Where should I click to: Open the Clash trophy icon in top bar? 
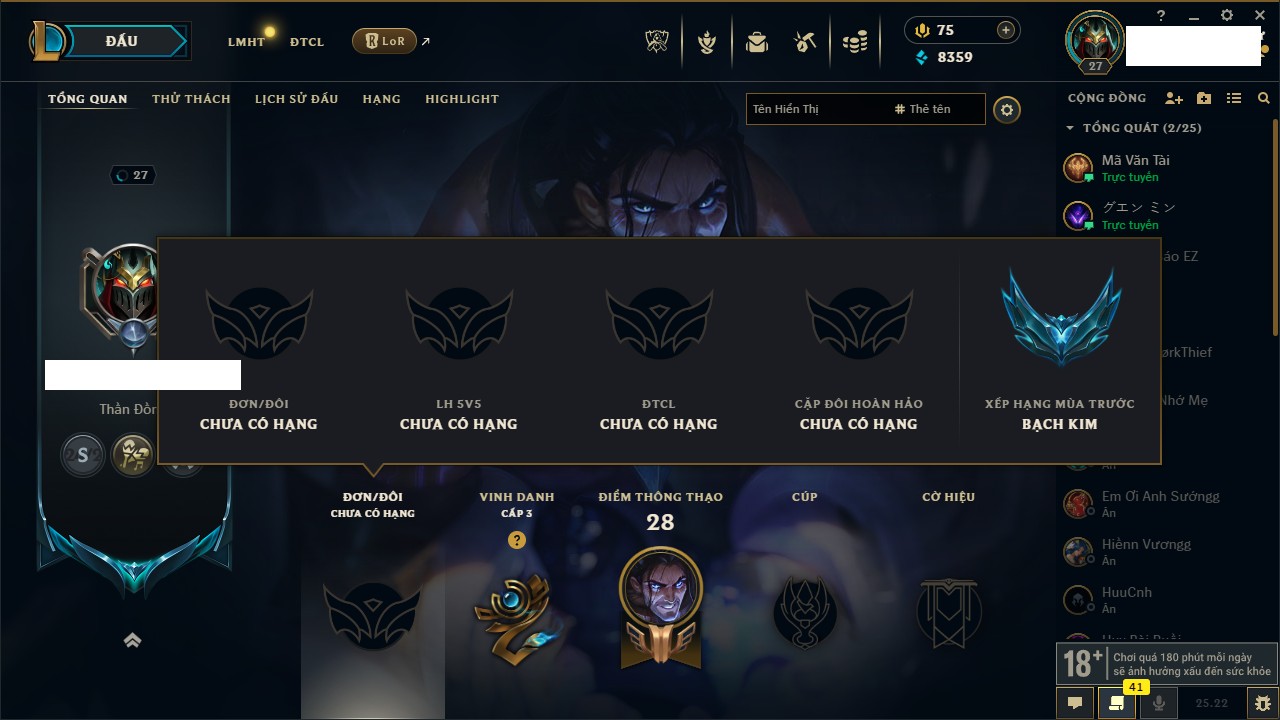658,42
